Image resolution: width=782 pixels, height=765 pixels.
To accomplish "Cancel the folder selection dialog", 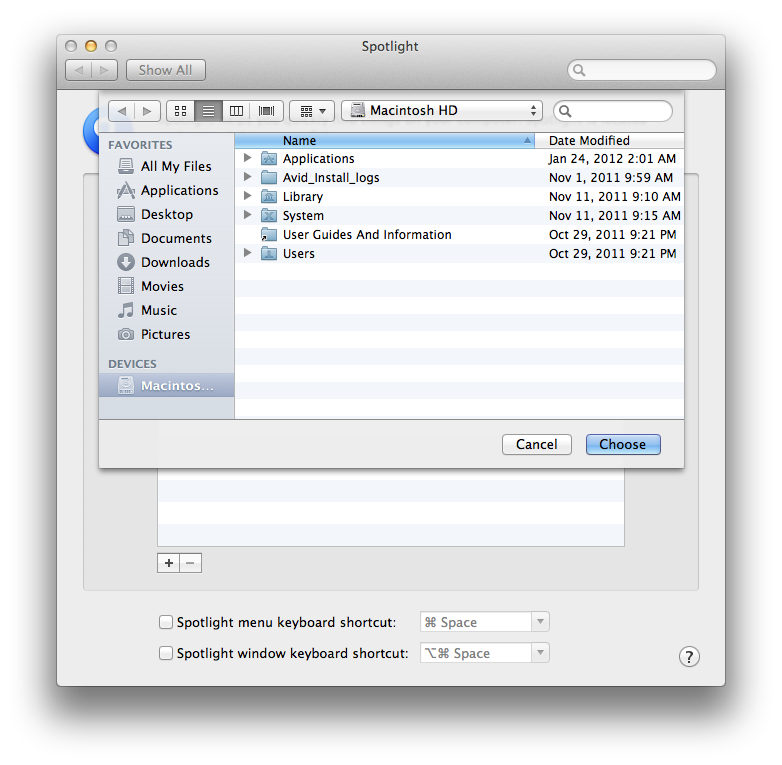I will click(x=536, y=444).
